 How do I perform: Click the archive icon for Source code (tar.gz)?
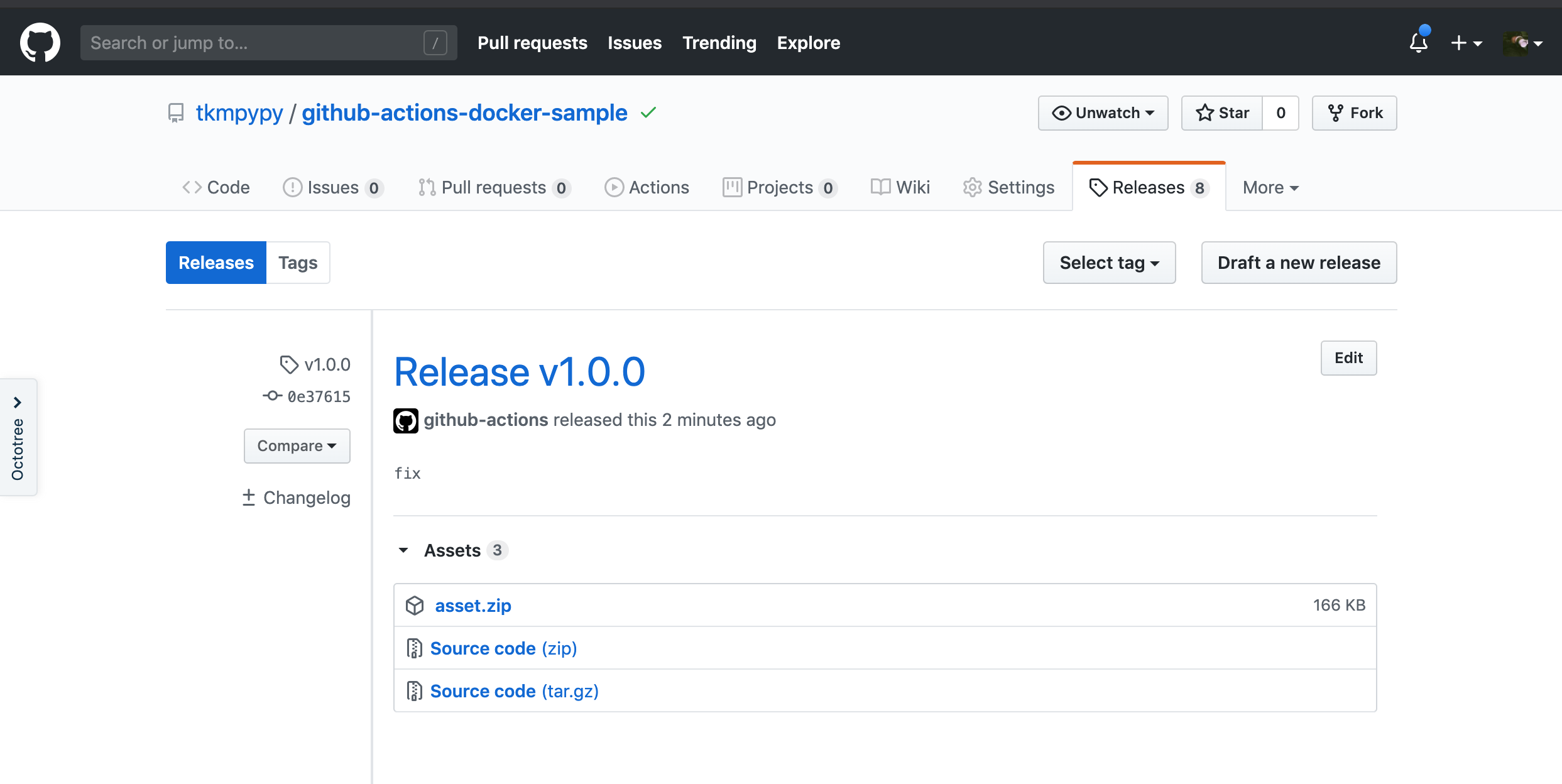pos(414,691)
